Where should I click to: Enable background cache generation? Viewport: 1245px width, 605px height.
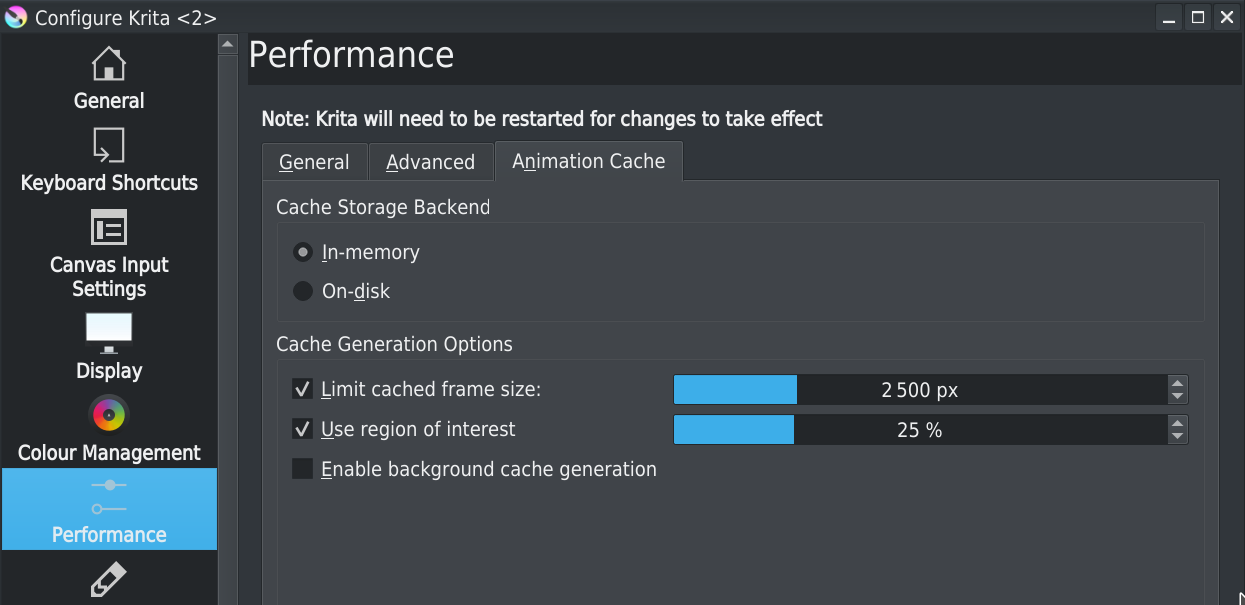(302, 469)
